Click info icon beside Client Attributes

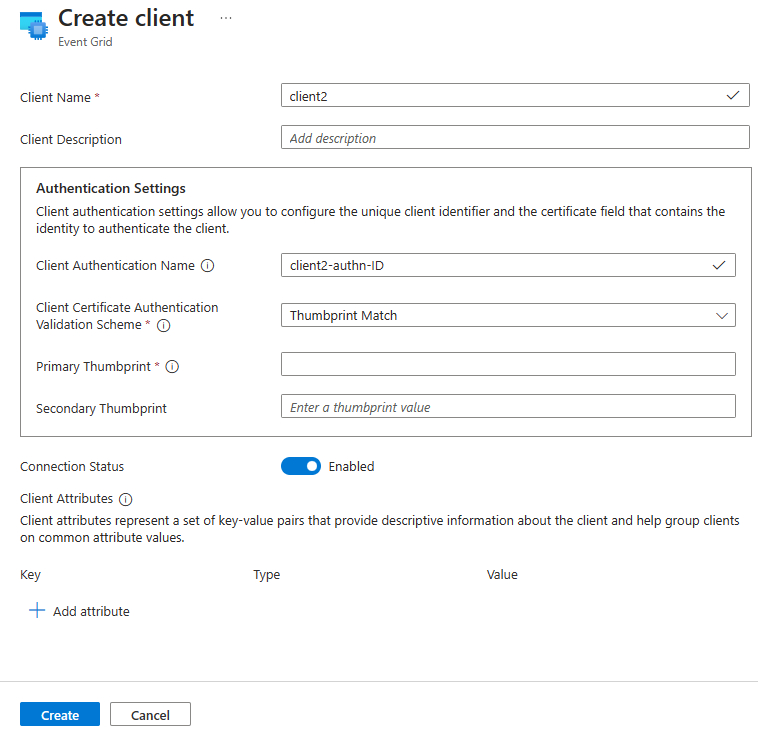126,499
